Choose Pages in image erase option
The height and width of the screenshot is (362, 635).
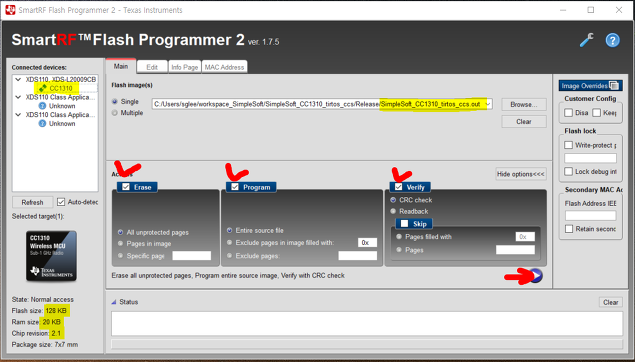coord(120,243)
